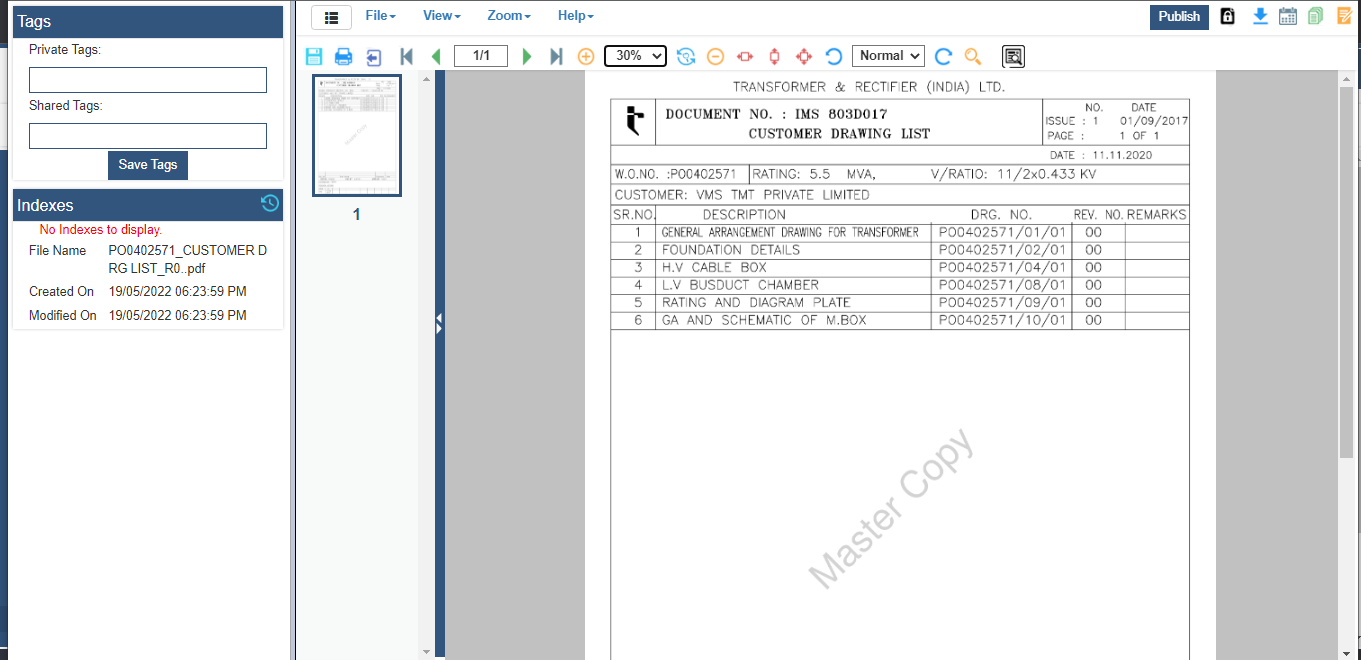Viewport: 1361px width, 660px height.
Task: Click the orange zoom in plus icon
Action: pos(586,57)
